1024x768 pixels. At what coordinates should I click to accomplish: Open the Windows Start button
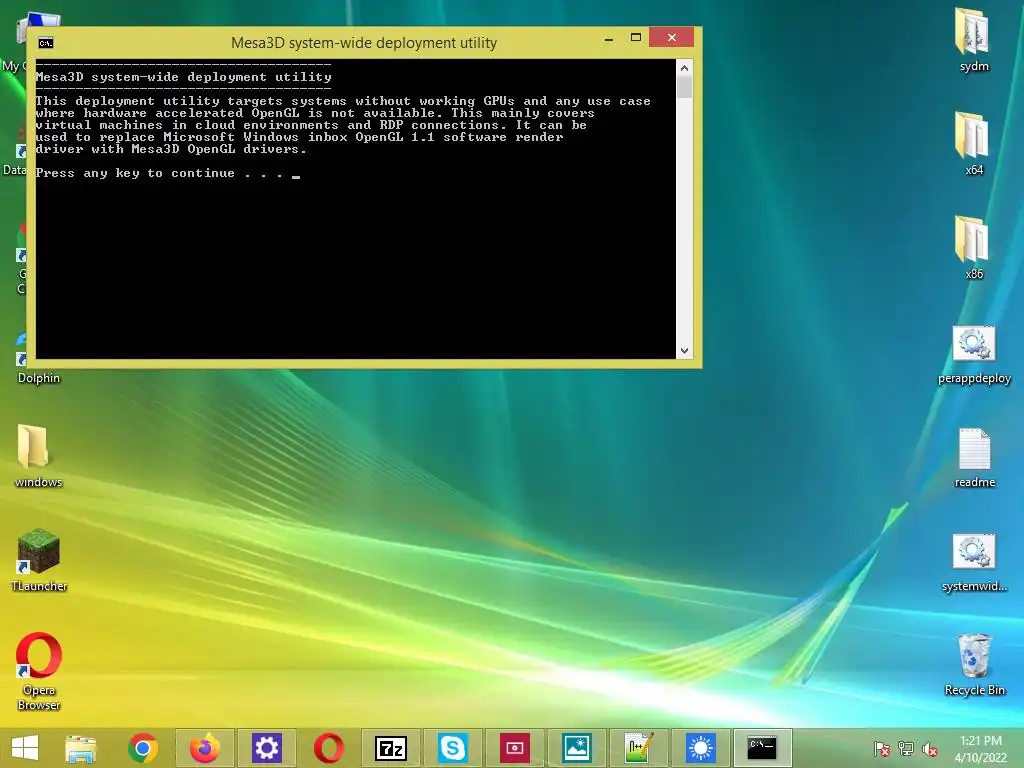pyautogui.click(x=25, y=748)
